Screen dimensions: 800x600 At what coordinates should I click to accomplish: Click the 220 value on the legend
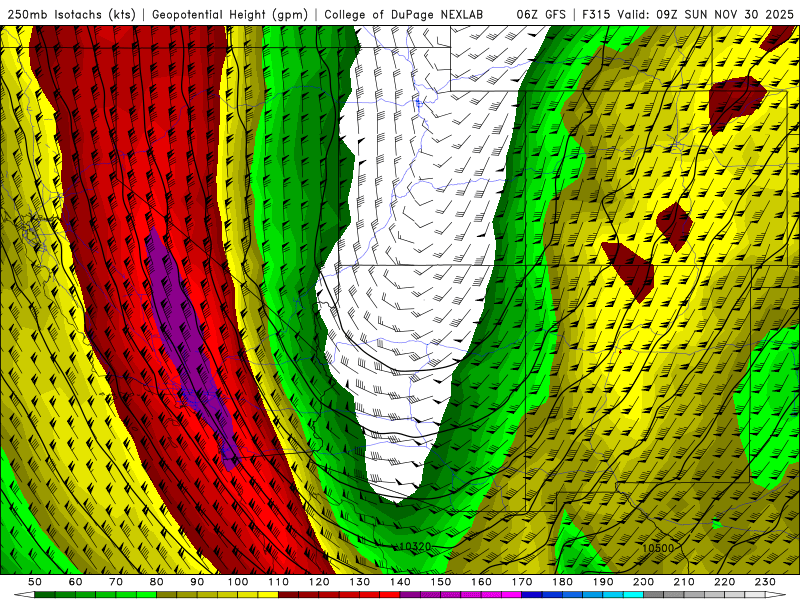coord(725,582)
